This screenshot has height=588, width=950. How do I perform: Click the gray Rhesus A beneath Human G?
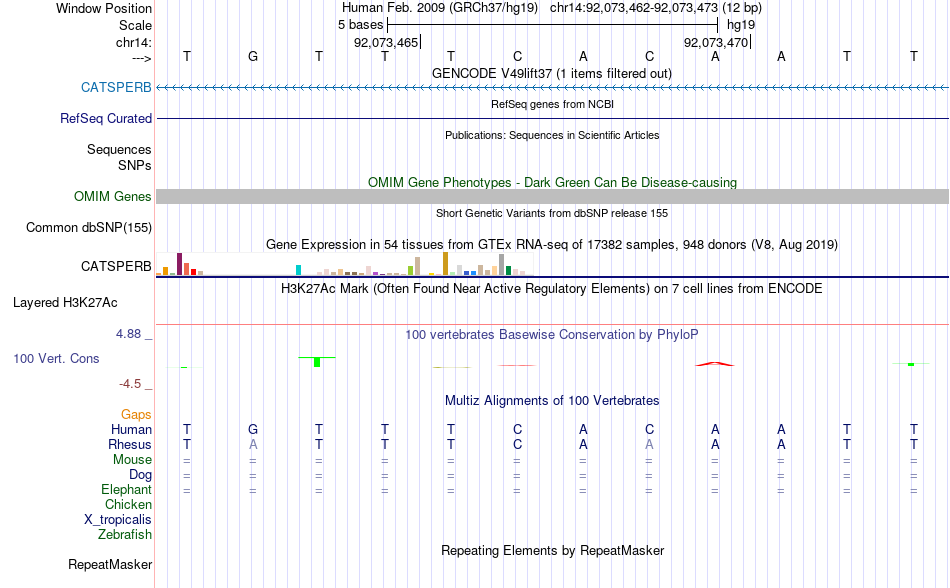pos(253,444)
